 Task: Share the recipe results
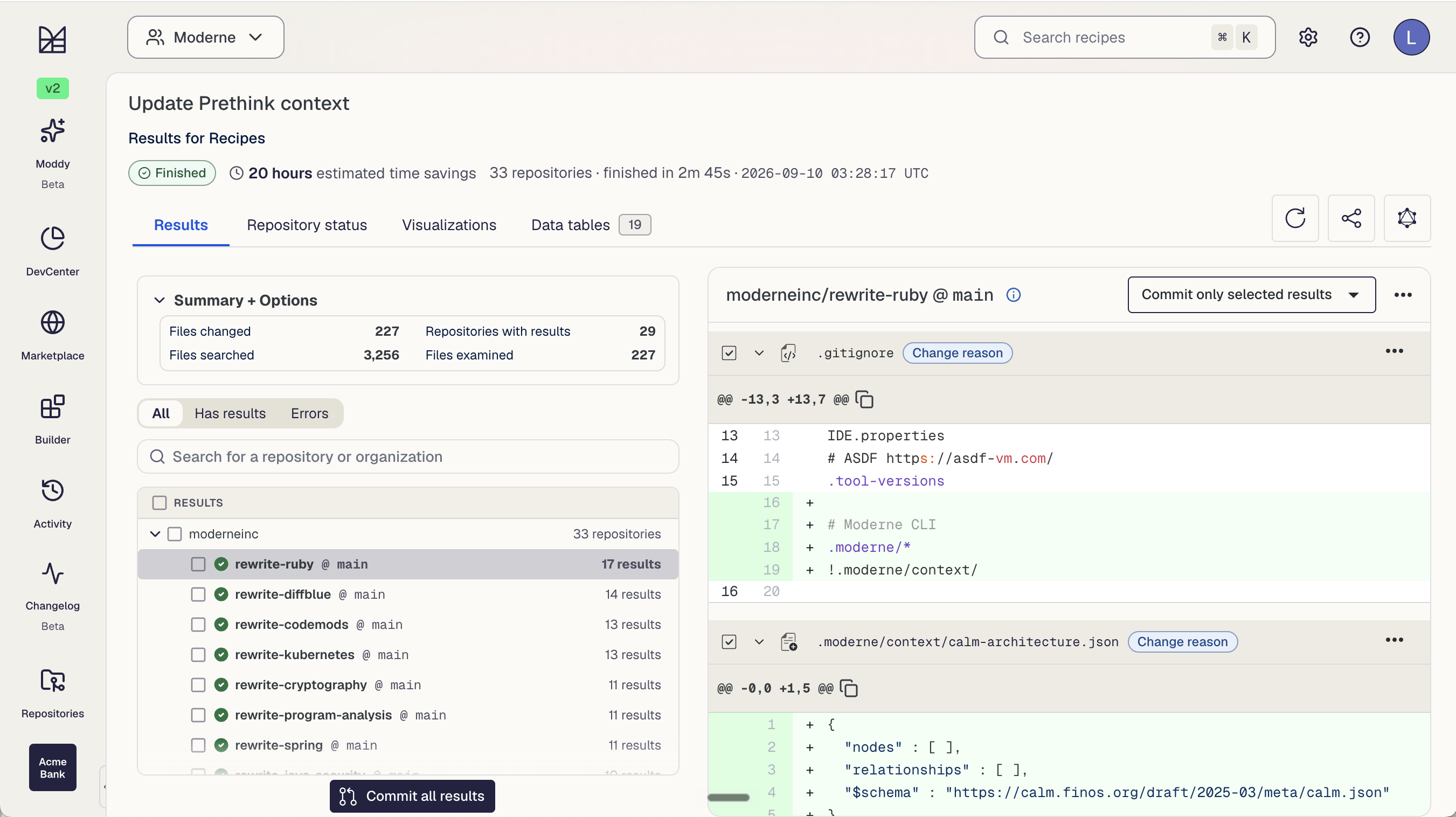1351,218
